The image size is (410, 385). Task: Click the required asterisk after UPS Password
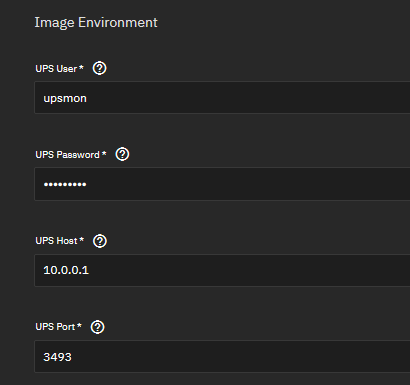104,154
